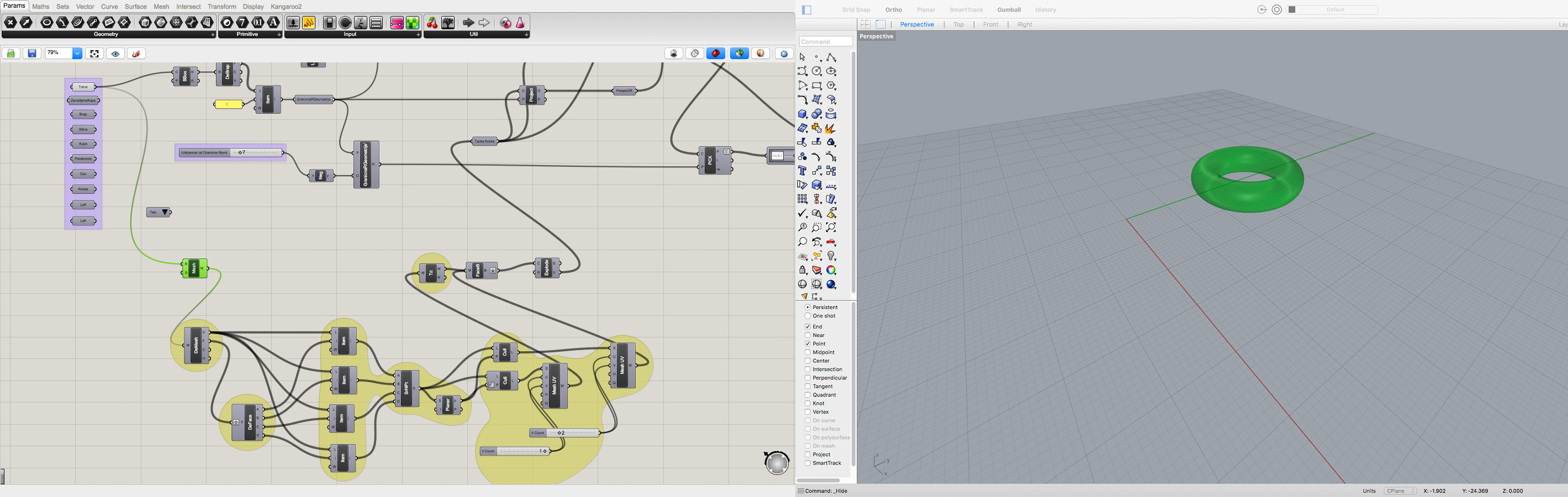The height and width of the screenshot is (497, 1568).
Task: Uncheck the End object snap
Action: (807, 327)
